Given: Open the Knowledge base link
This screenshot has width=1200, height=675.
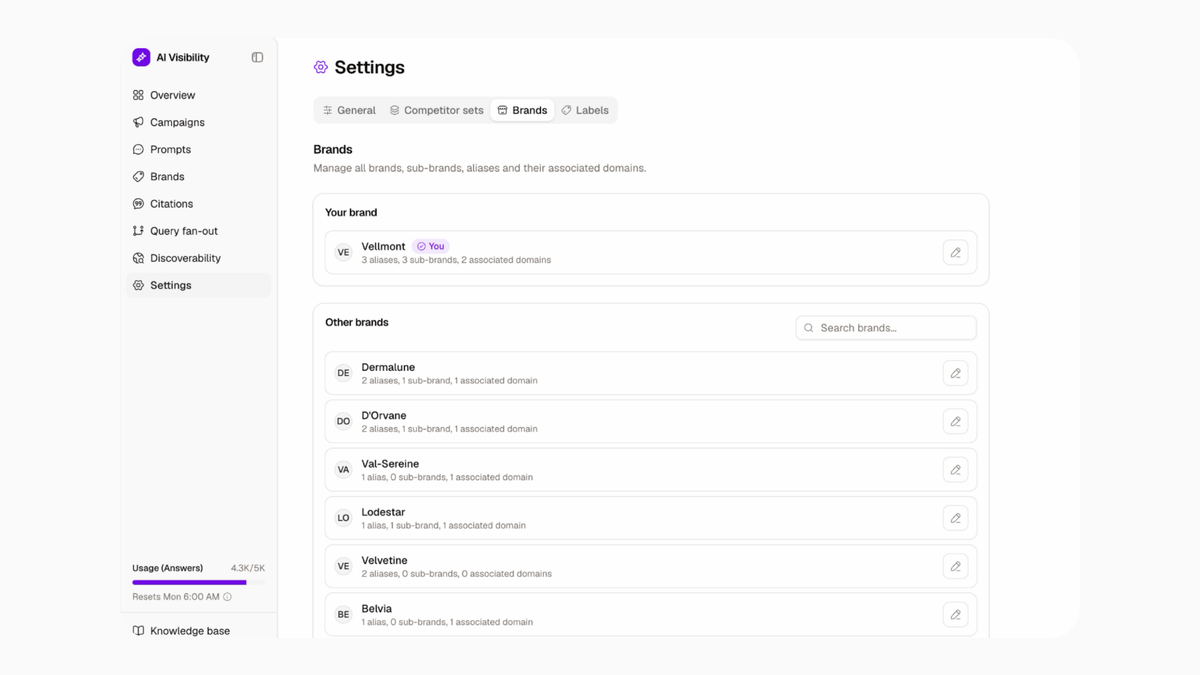Looking at the screenshot, I should click(181, 631).
